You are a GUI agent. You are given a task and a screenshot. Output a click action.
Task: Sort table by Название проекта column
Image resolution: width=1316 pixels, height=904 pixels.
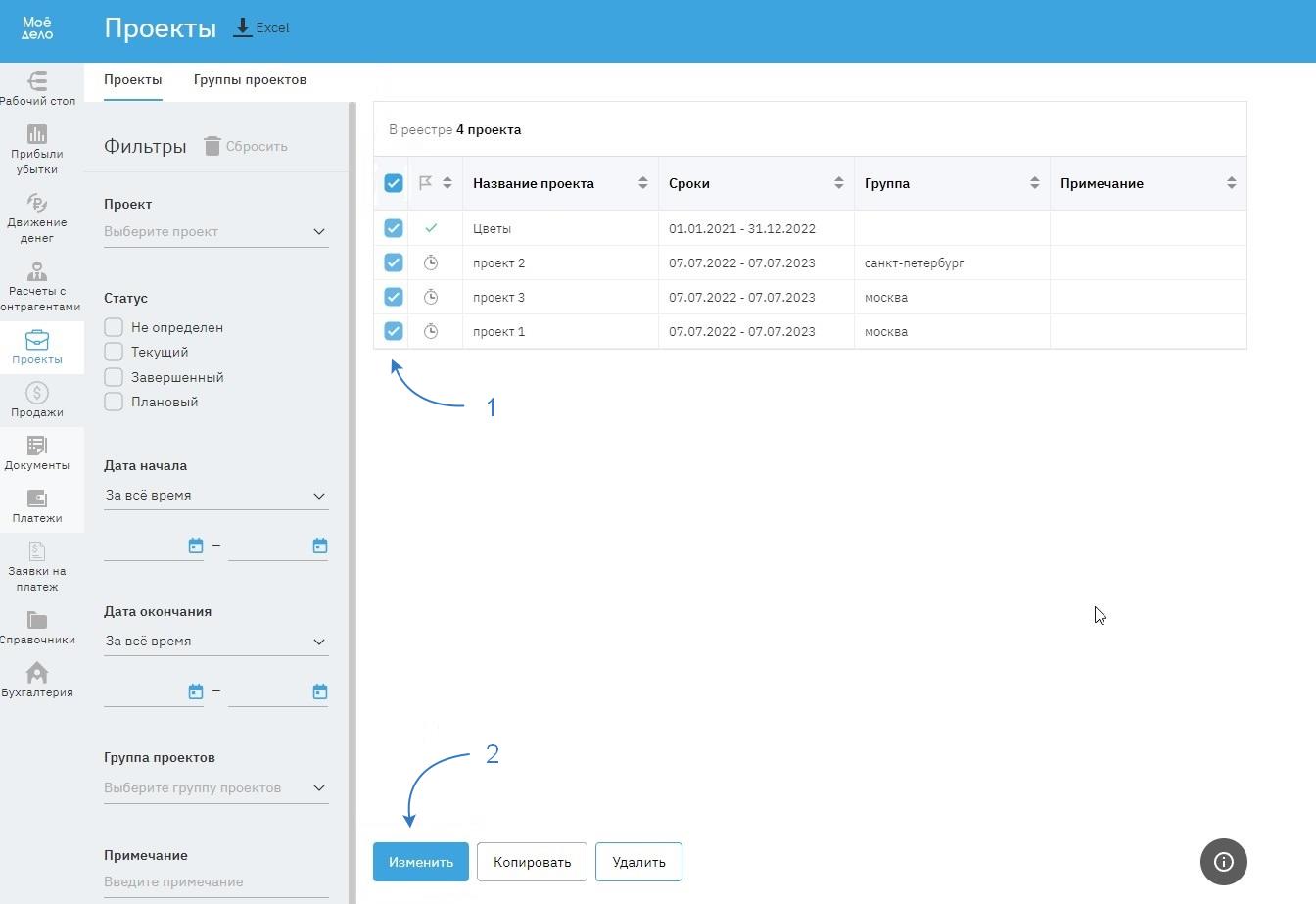tap(642, 183)
